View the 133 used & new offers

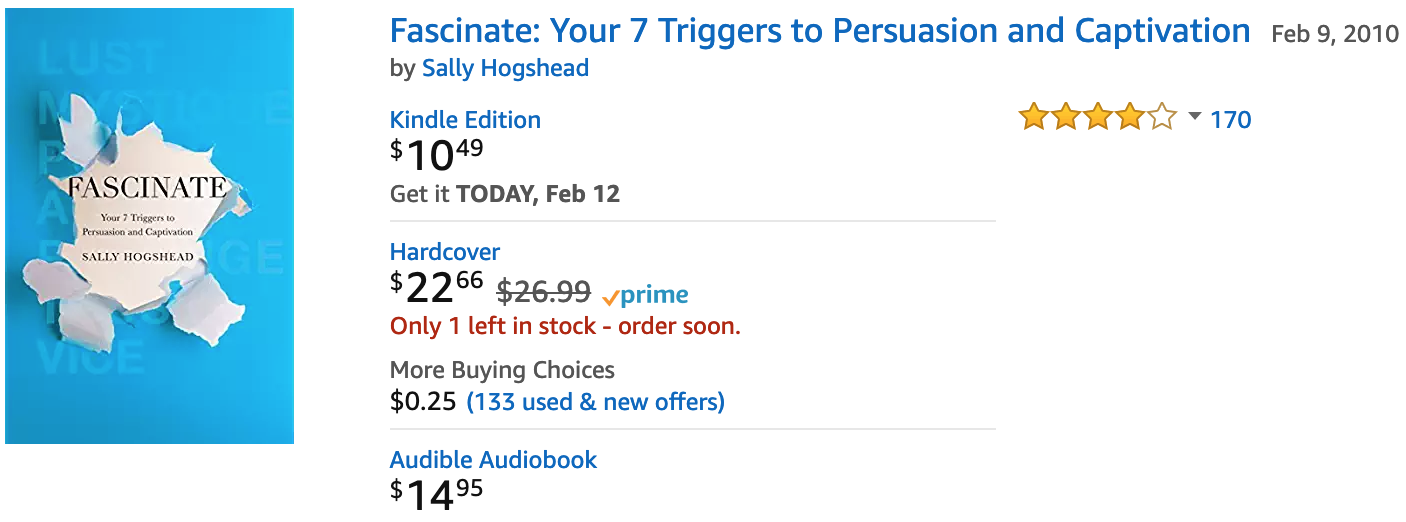click(596, 402)
